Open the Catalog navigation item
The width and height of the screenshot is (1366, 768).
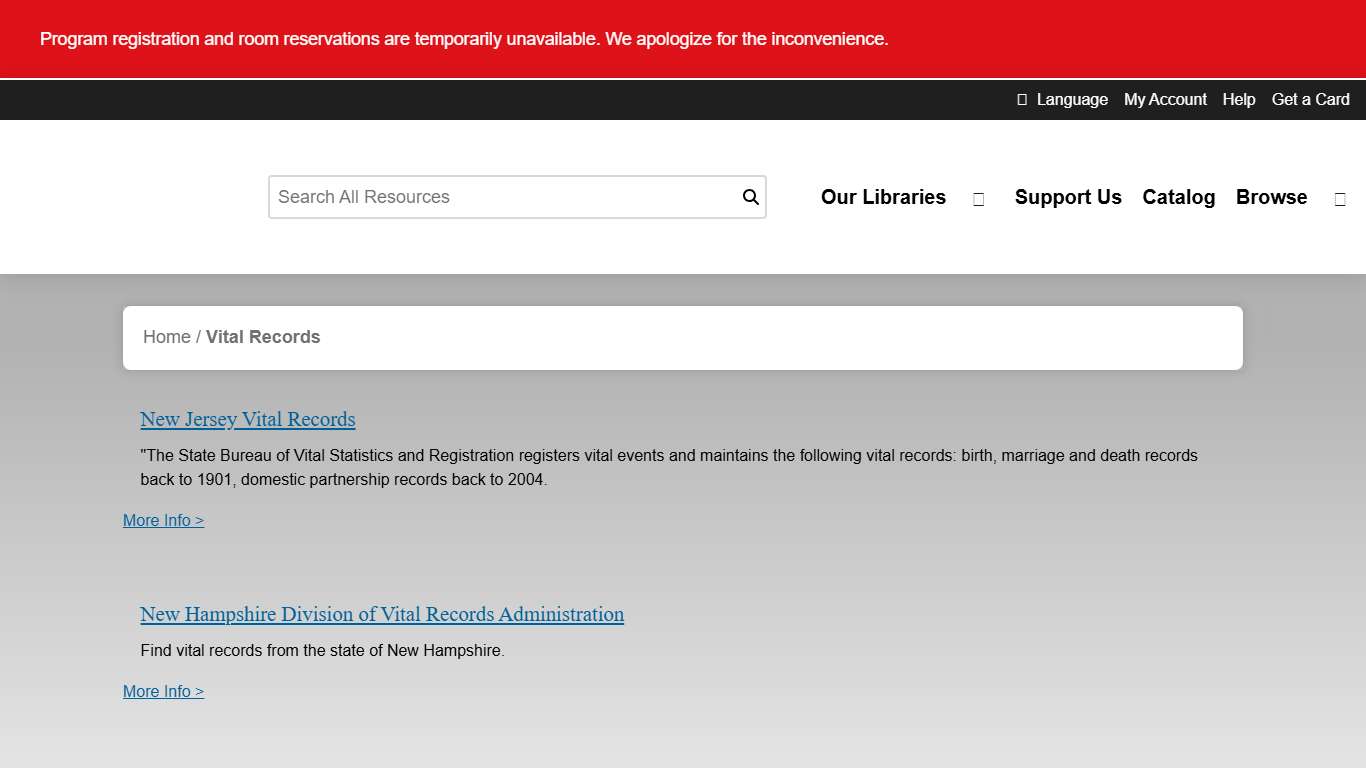click(x=1178, y=197)
